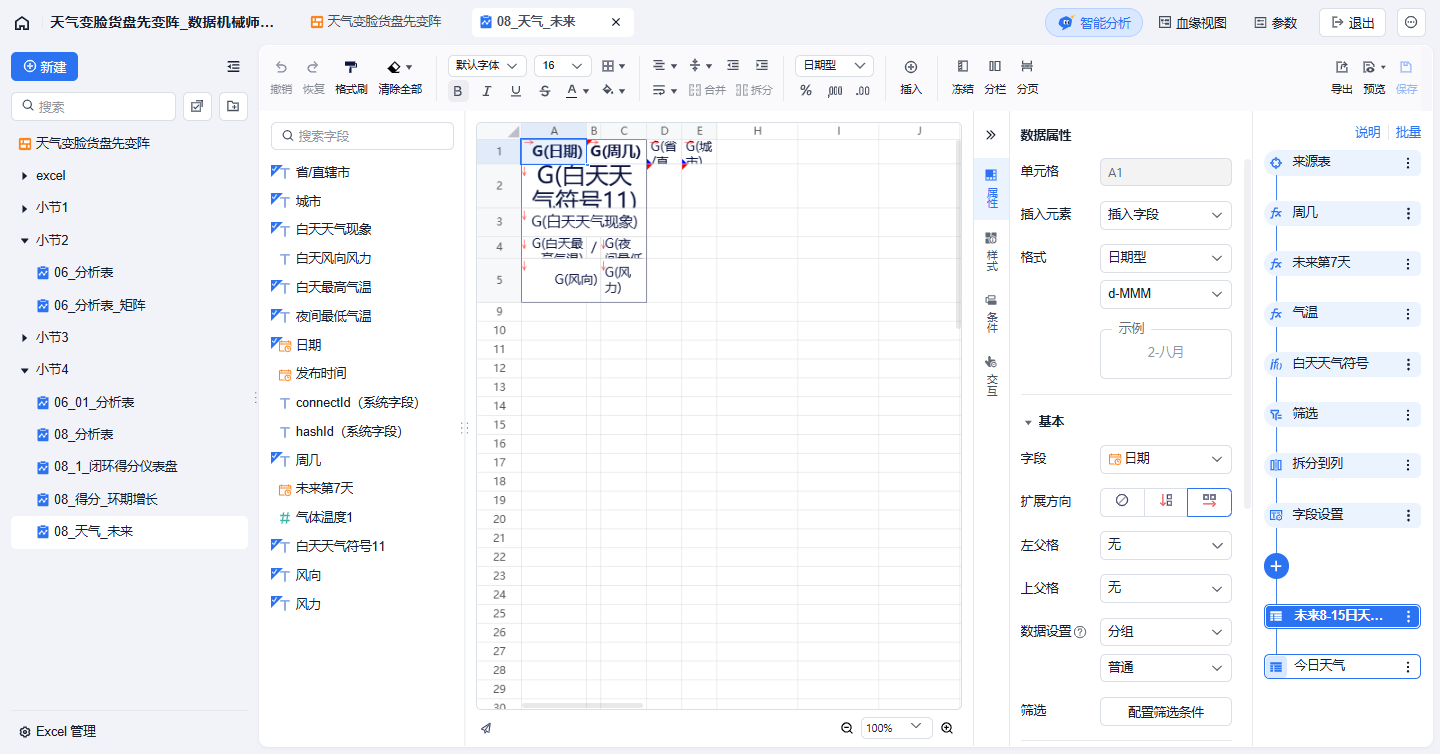Apply bold formatting
Viewport: 1440px width, 754px height.
[x=458, y=91]
